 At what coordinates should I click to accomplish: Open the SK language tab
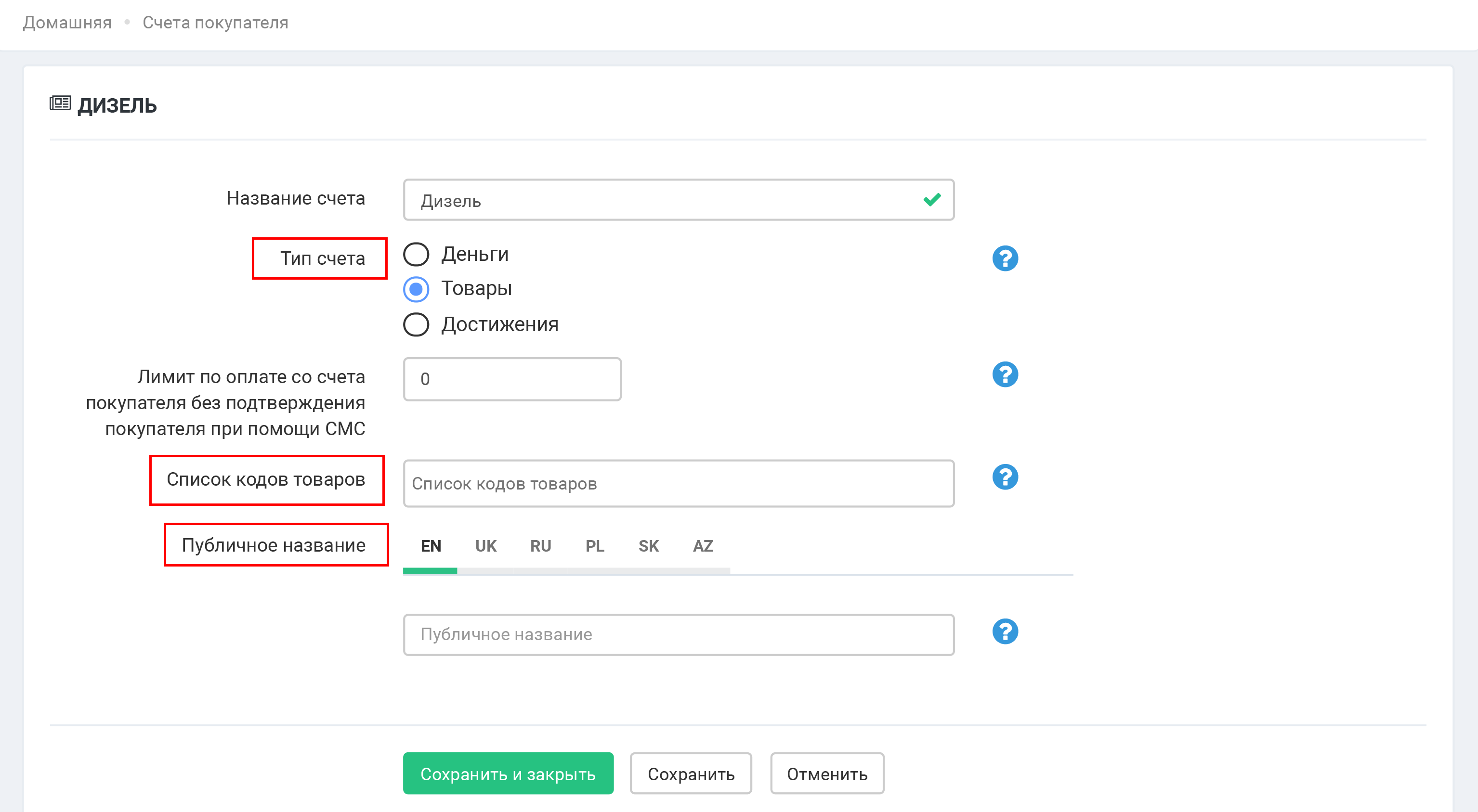648,546
